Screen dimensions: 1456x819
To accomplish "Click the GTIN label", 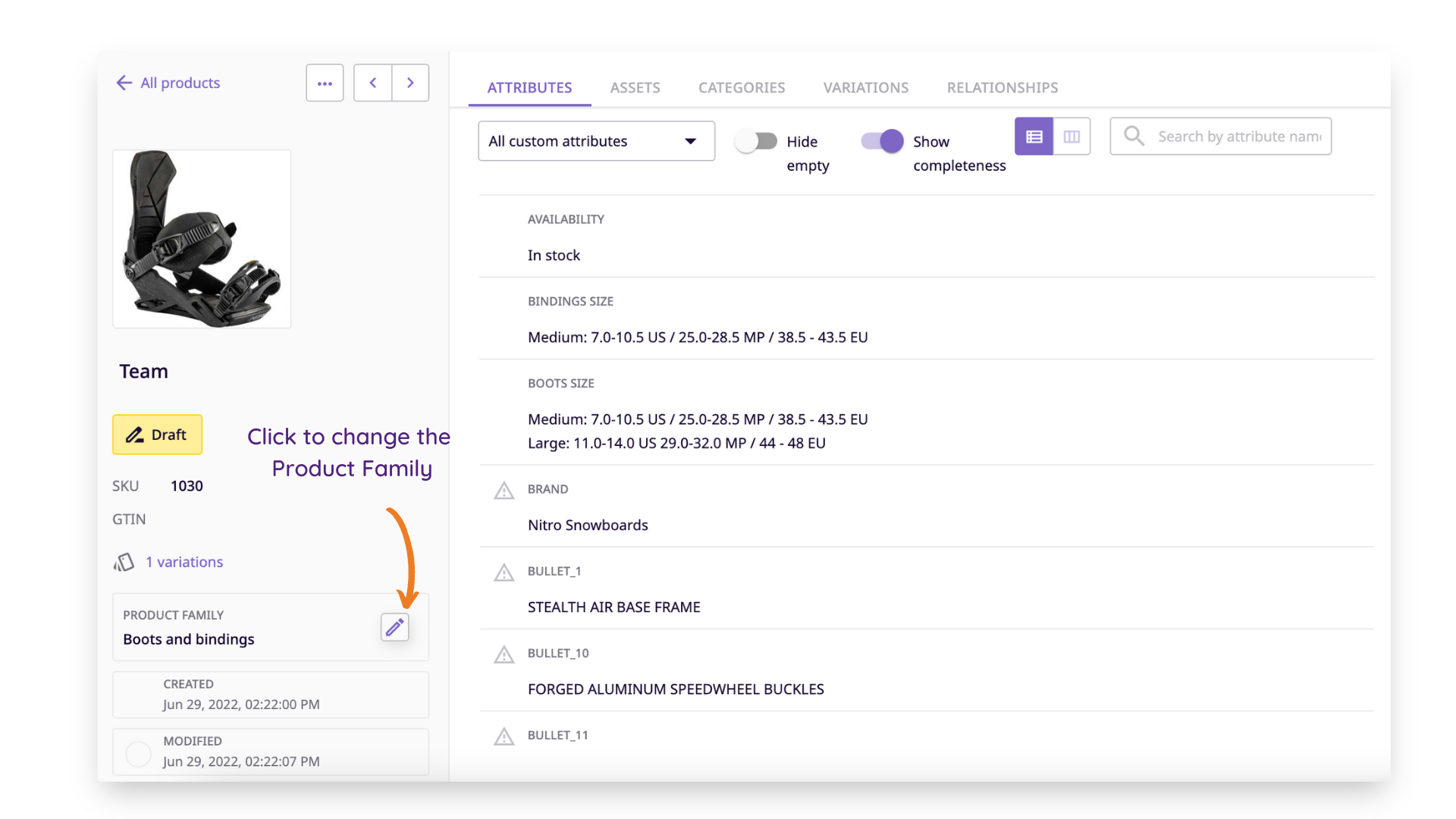I will click(x=129, y=519).
